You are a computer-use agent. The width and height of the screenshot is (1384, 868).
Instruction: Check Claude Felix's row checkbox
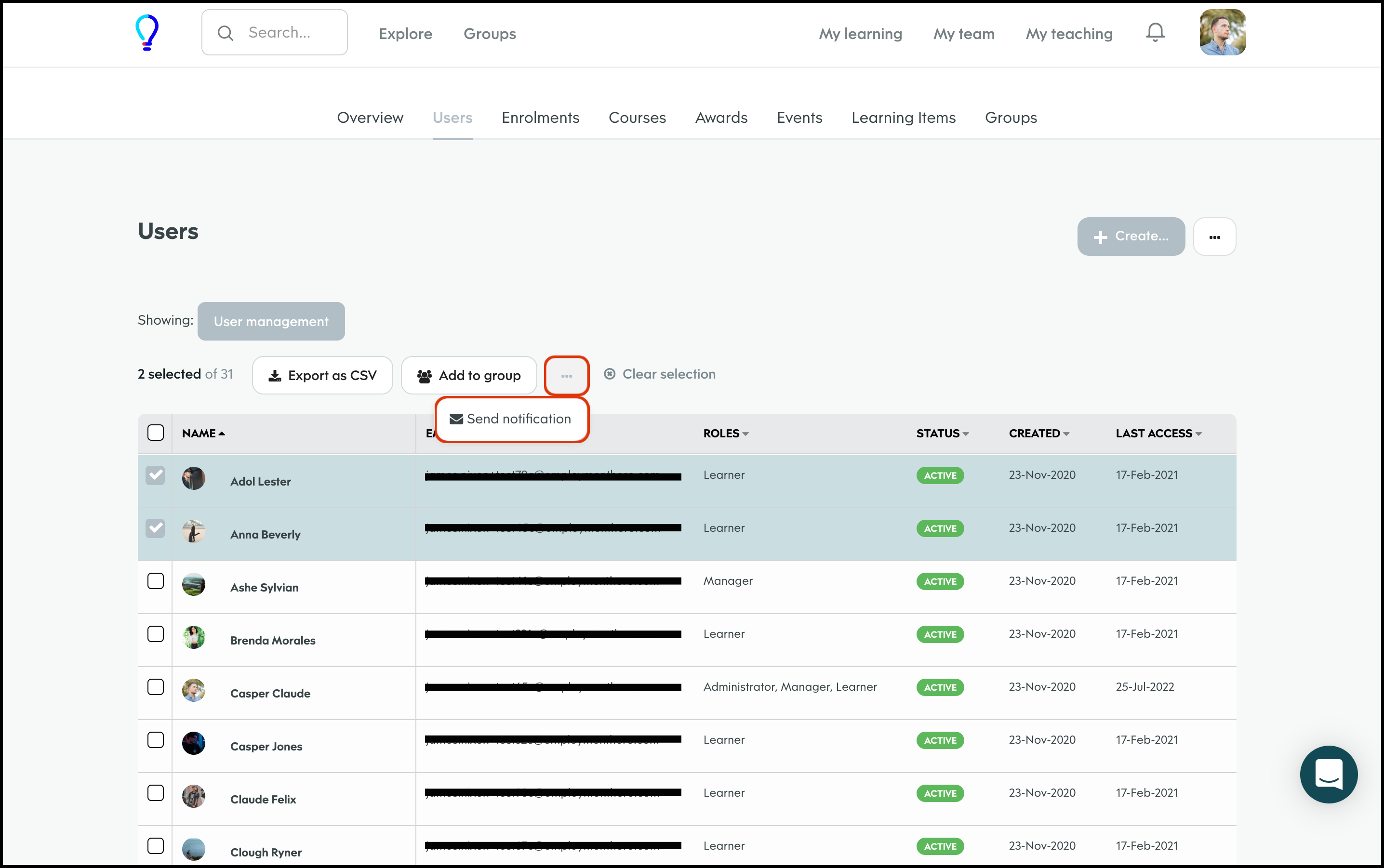pos(156,793)
